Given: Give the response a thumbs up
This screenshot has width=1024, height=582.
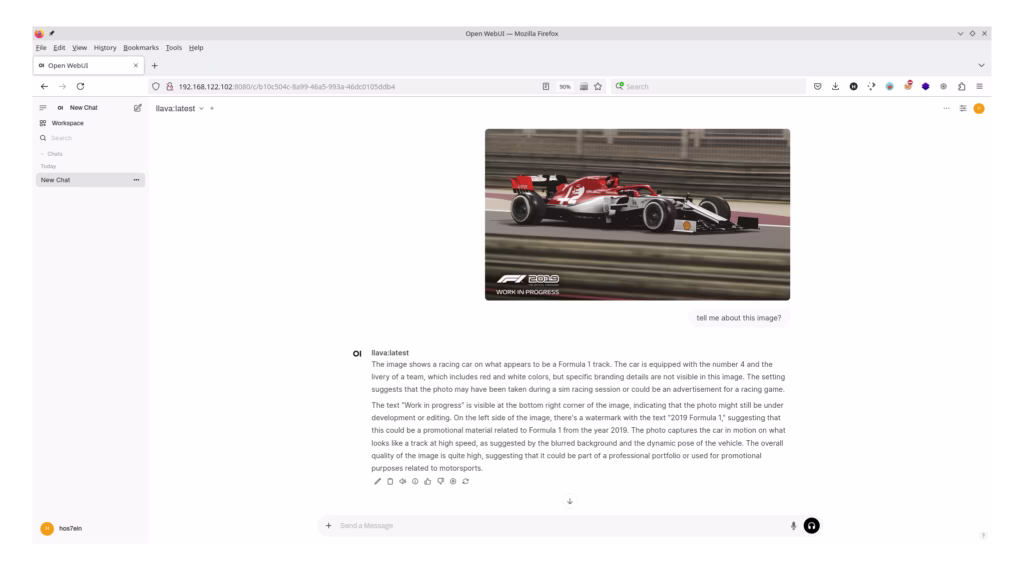Looking at the screenshot, I should pos(427,481).
